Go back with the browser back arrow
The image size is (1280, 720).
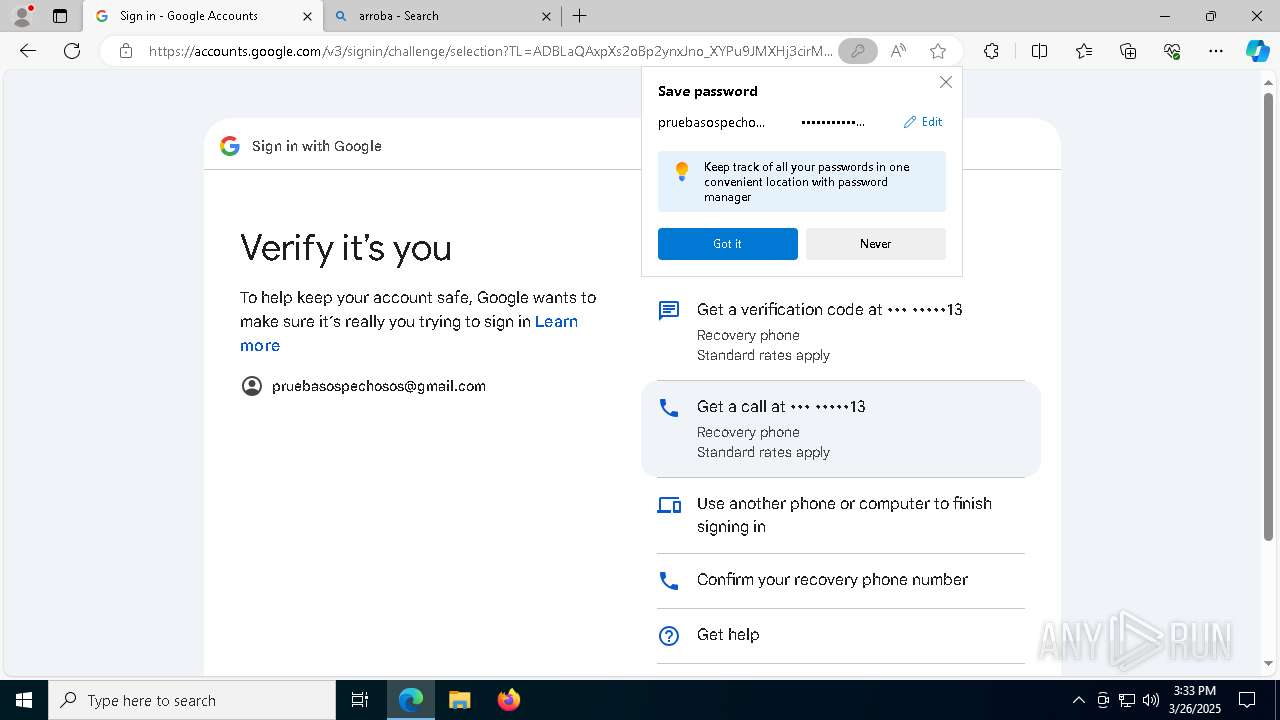(x=28, y=51)
